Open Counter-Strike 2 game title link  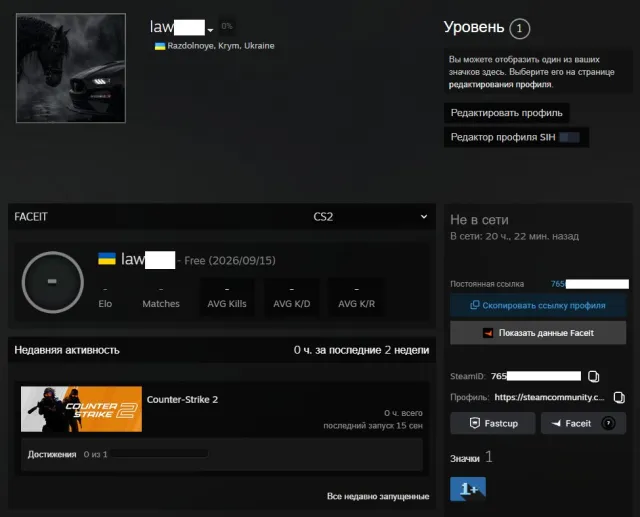[x=182, y=399]
